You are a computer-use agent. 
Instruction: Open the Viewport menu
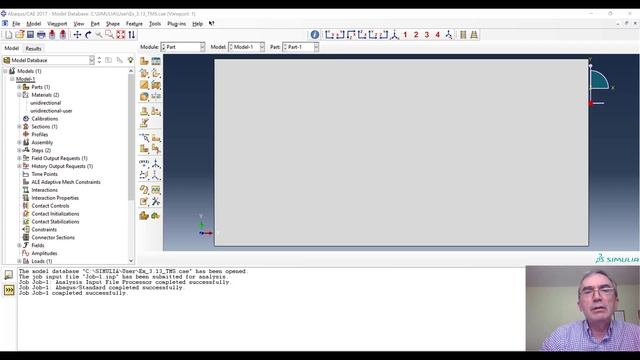point(57,24)
